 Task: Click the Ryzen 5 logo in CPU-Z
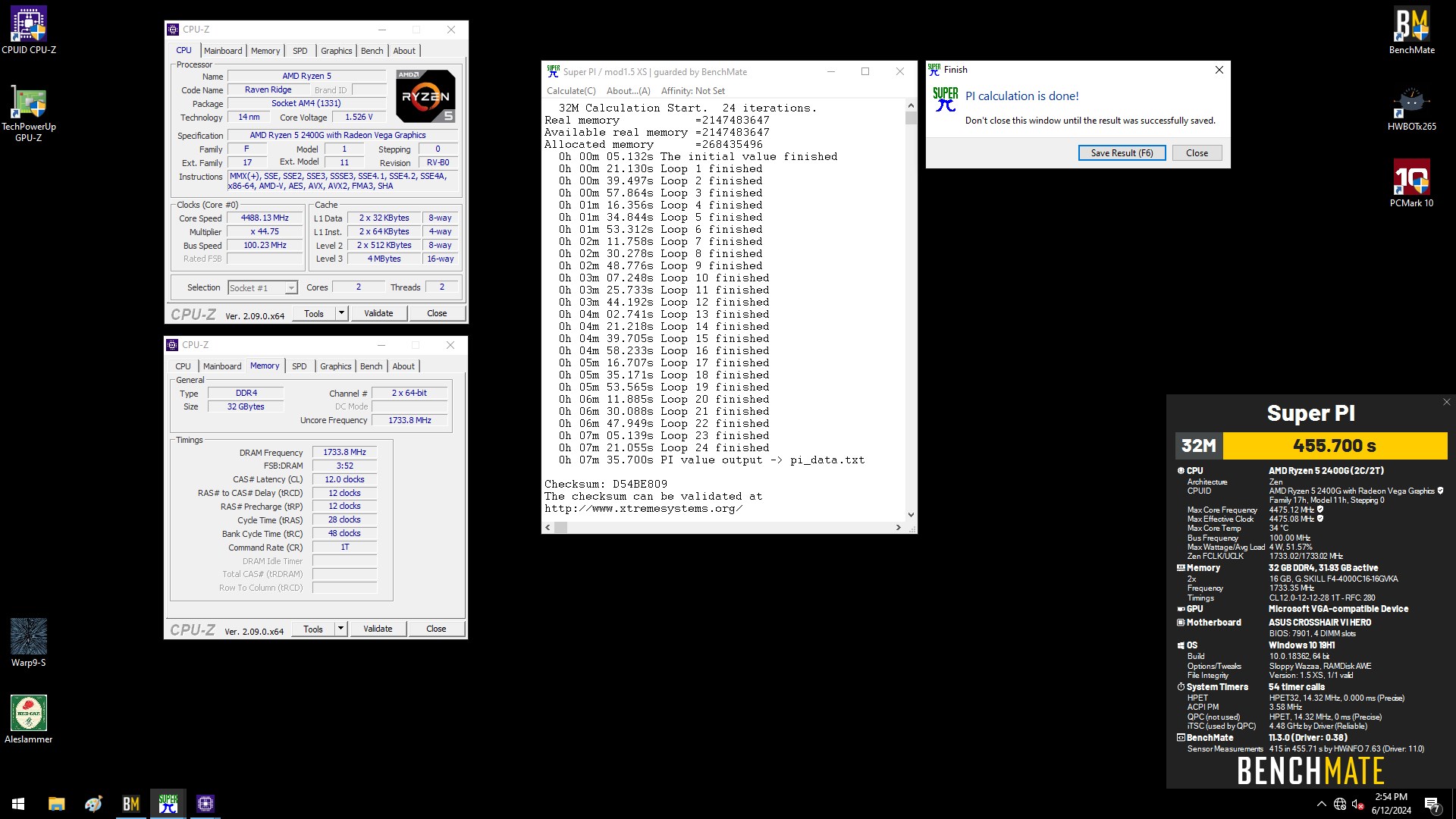pyautogui.click(x=425, y=96)
